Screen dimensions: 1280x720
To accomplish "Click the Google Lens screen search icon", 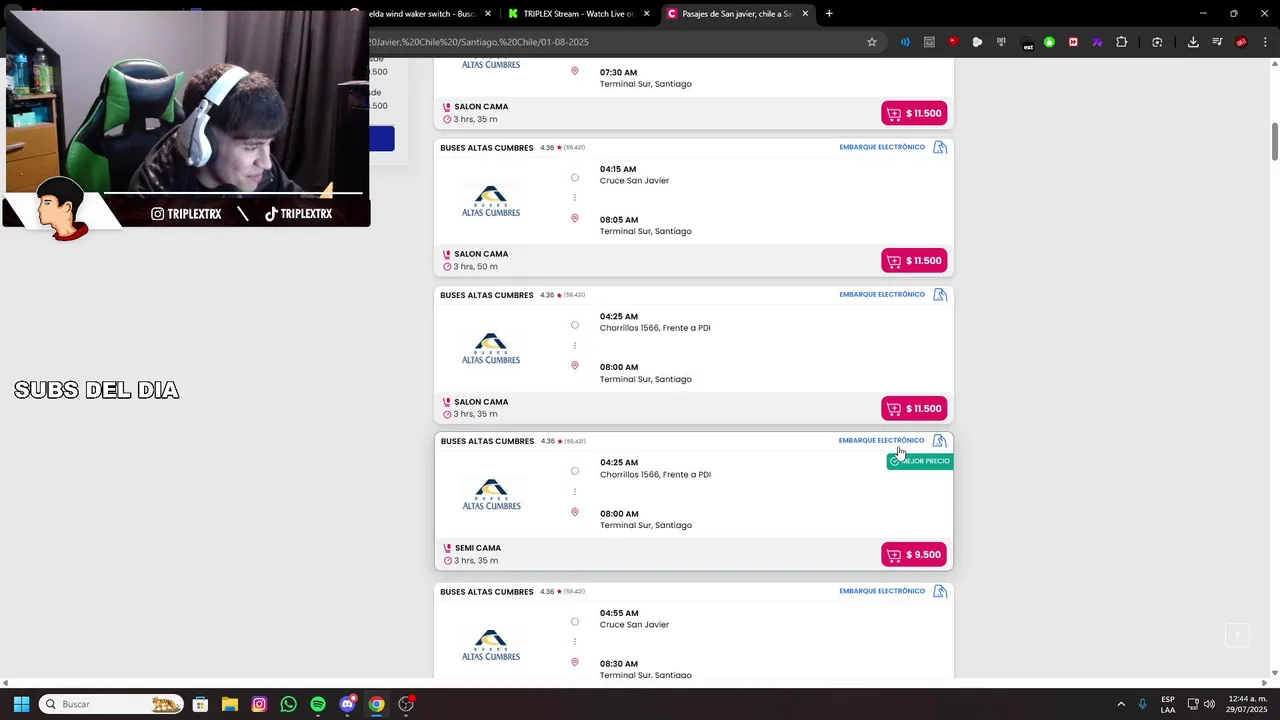I will point(1157,42).
